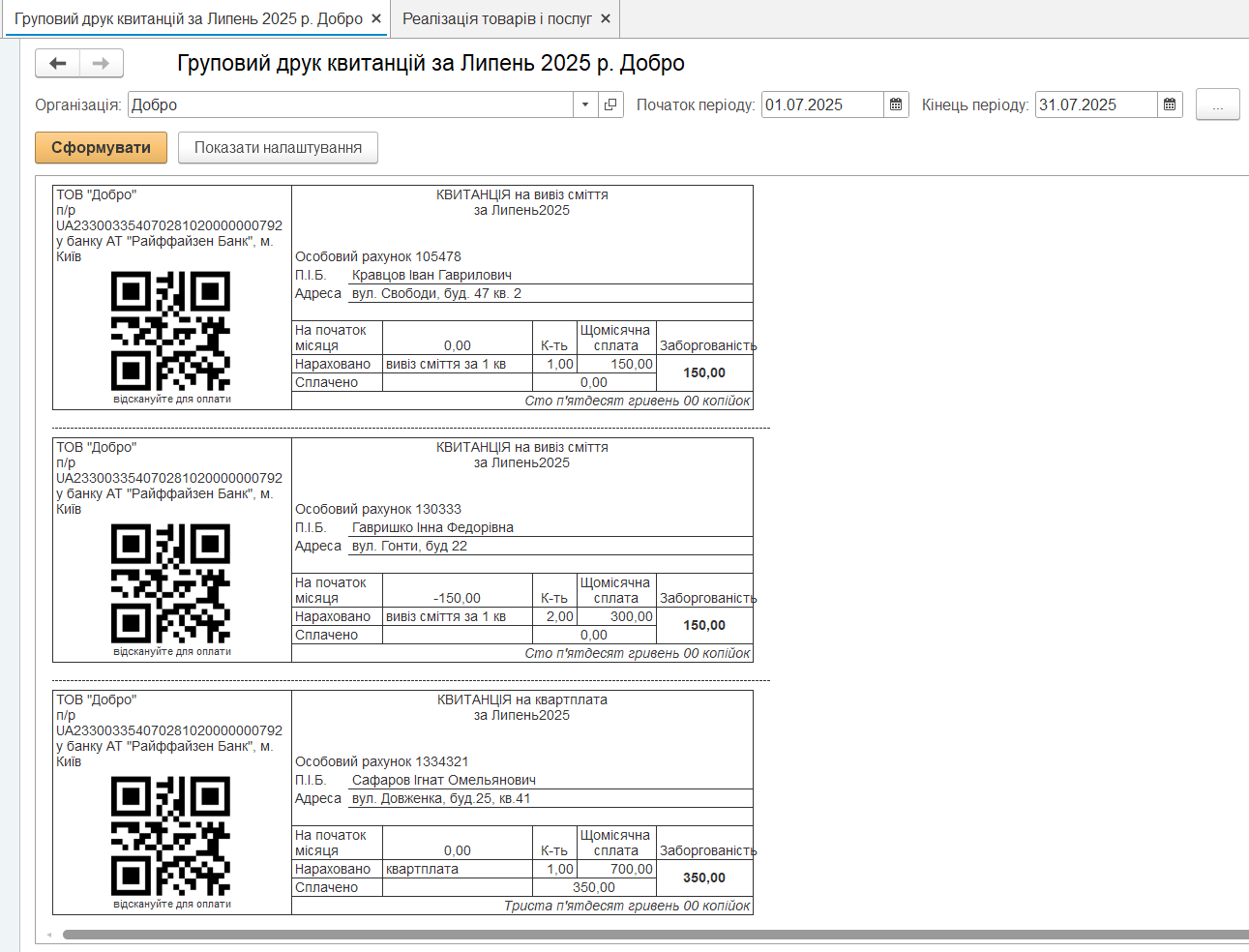Screen dimensions: 1249x952
Task: Click 'Триста п'ятдесят гривень 00 копійок' text
Action: coord(627,906)
